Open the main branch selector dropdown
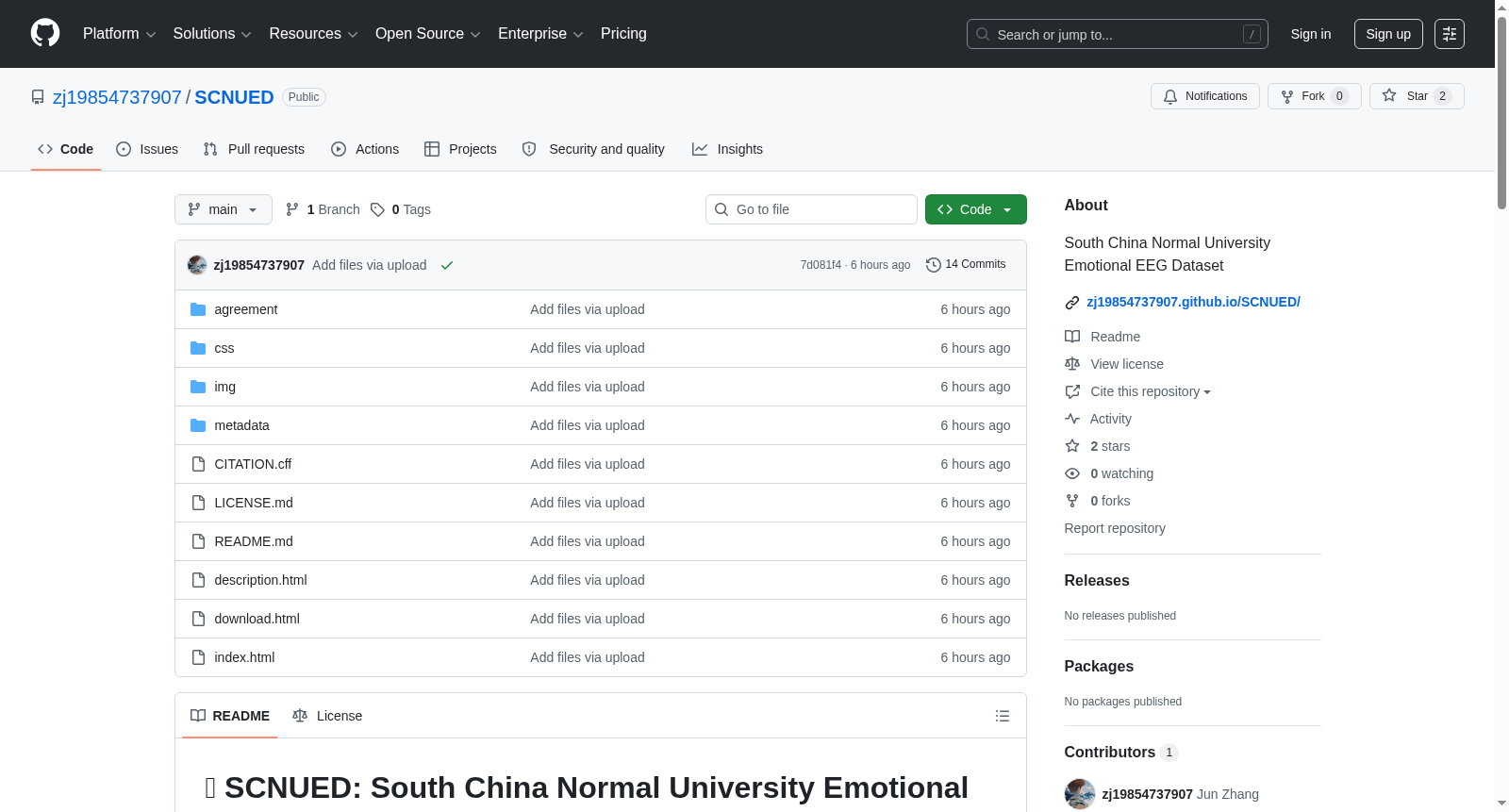 pos(224,209)
